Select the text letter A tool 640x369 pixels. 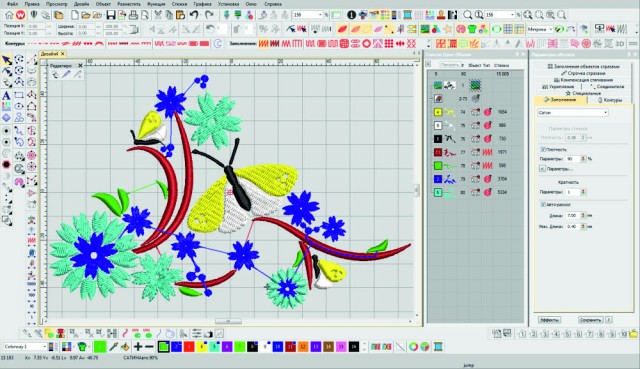(x=6, y=96)
